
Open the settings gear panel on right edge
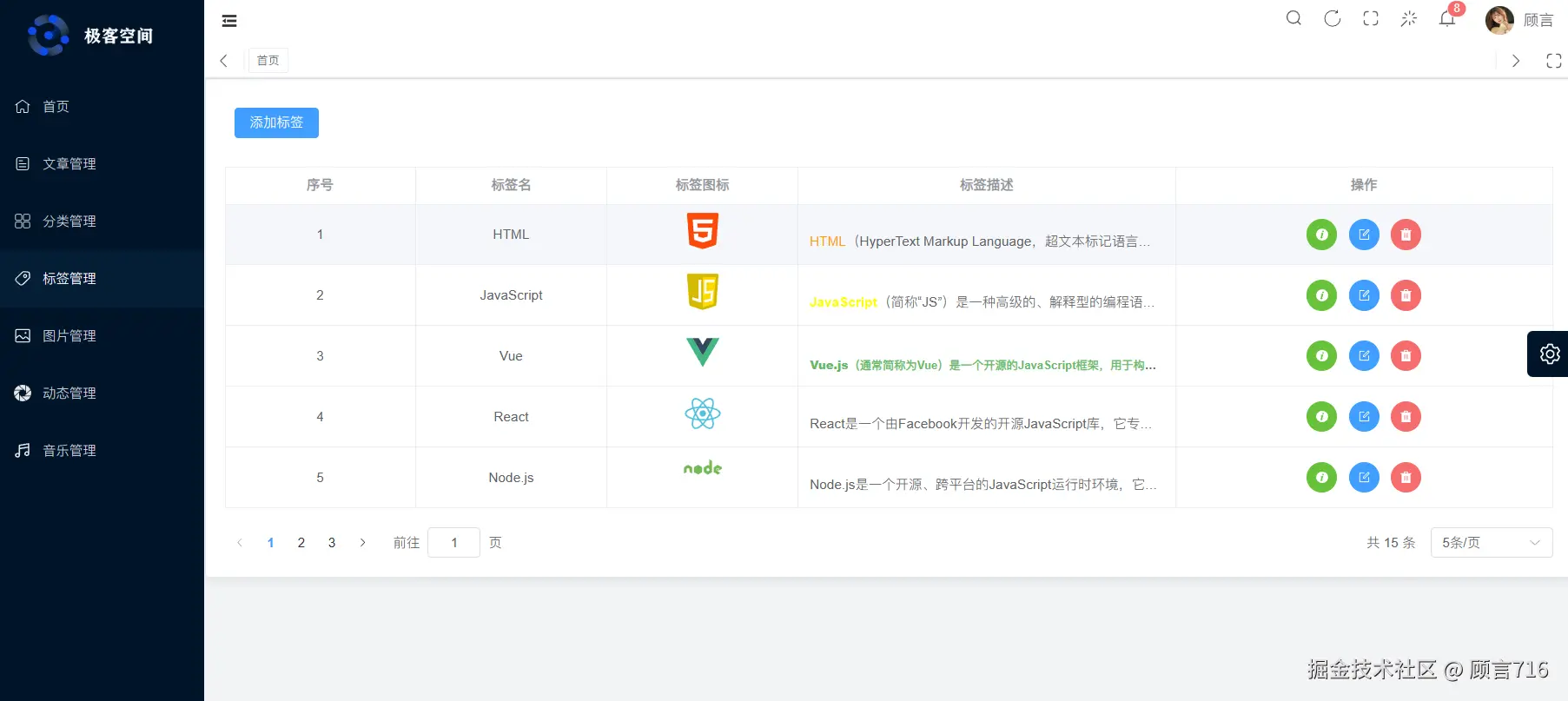tap(1549, 354)
